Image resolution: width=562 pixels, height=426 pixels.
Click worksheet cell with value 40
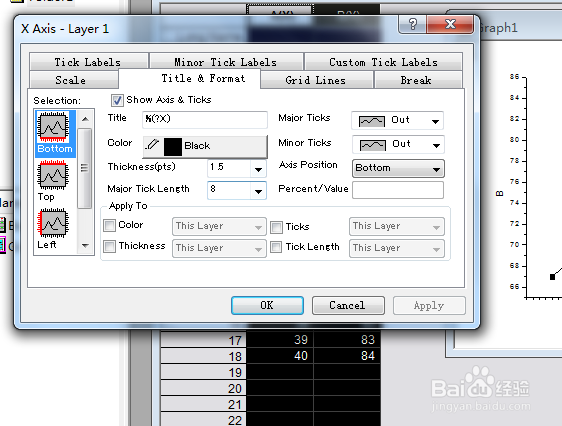point(280,356)
